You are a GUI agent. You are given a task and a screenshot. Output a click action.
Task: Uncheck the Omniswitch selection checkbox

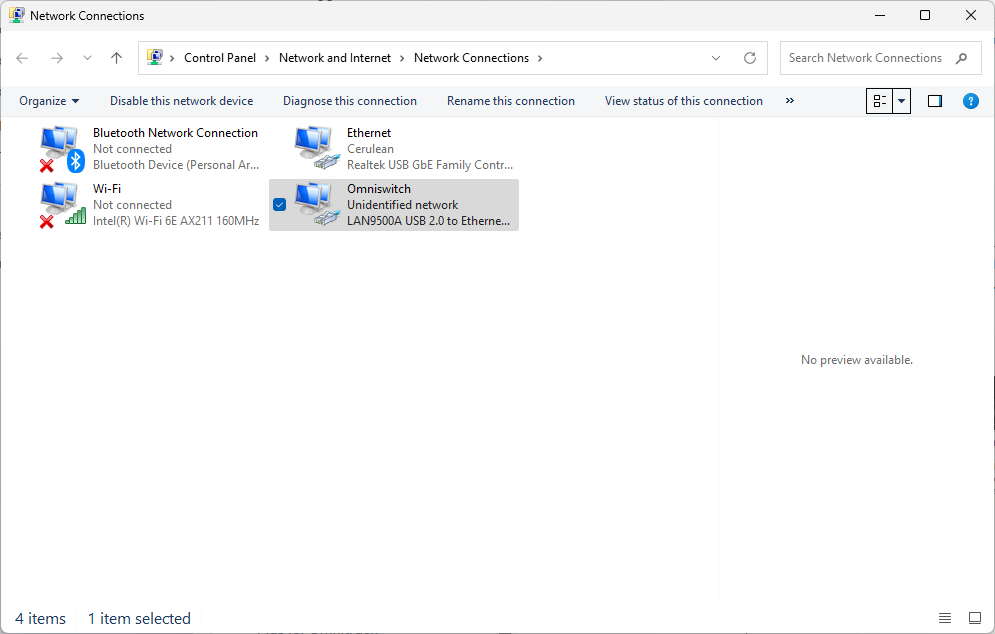click(x=280, y=205)
